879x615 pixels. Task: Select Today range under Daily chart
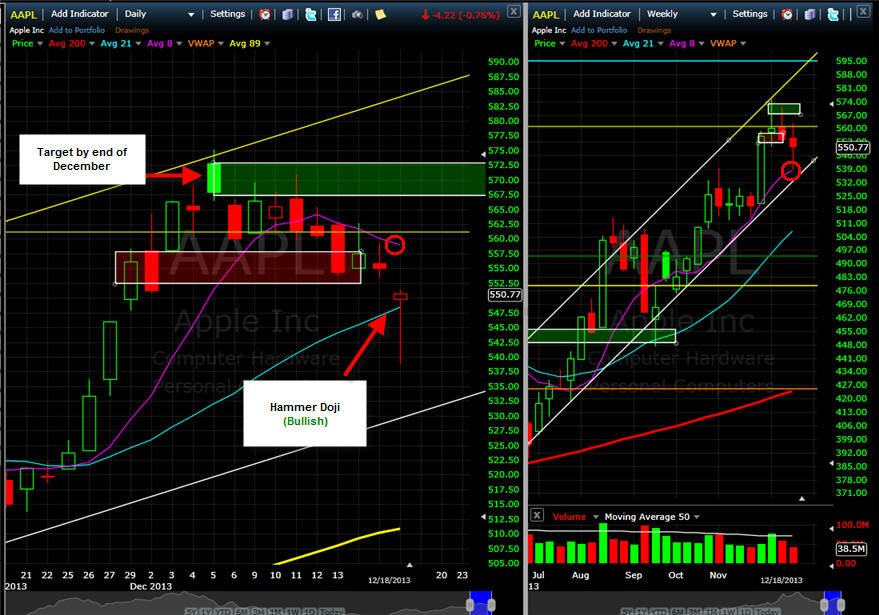point(331,611)
